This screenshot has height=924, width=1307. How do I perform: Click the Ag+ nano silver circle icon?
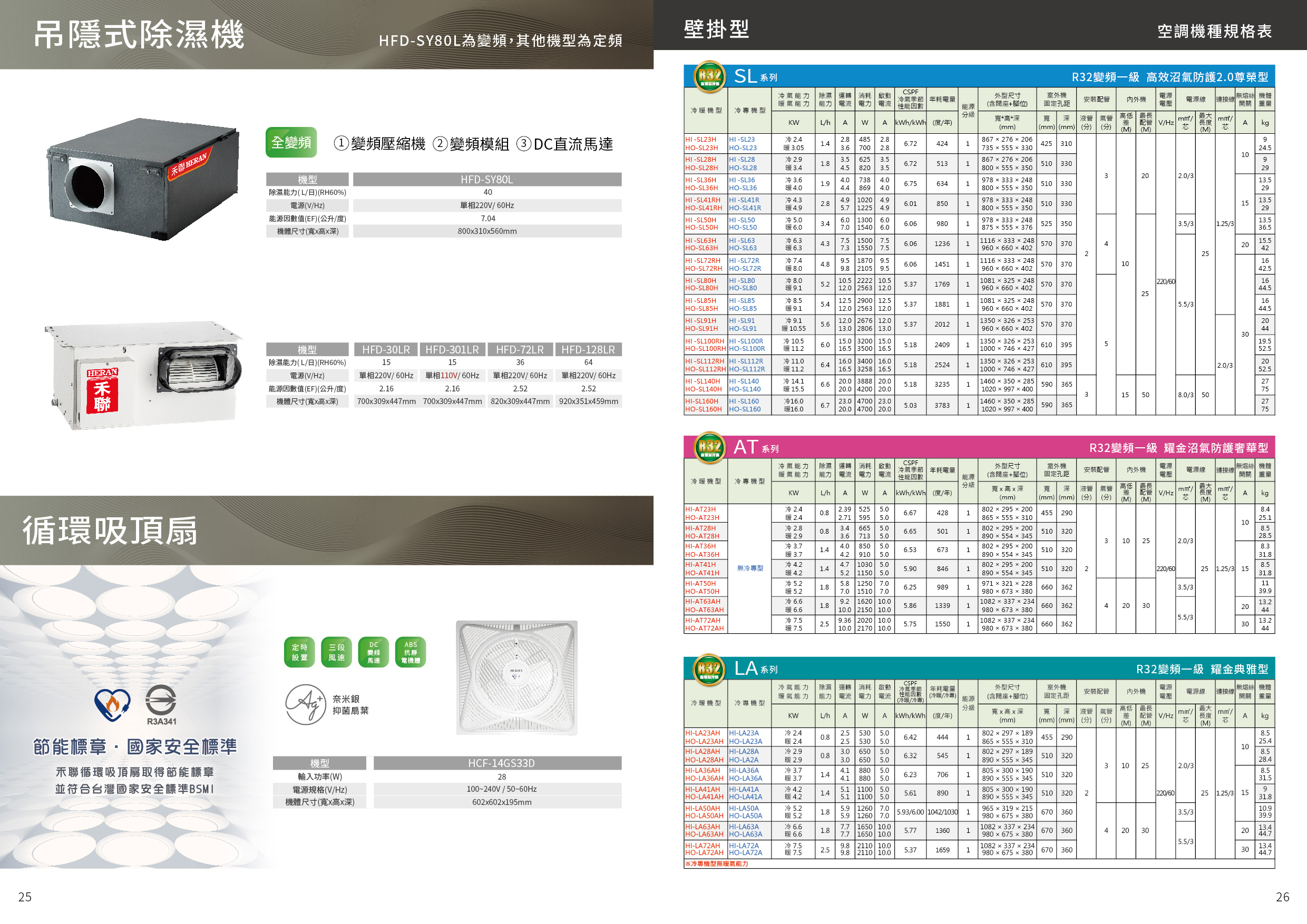[306, 704]
